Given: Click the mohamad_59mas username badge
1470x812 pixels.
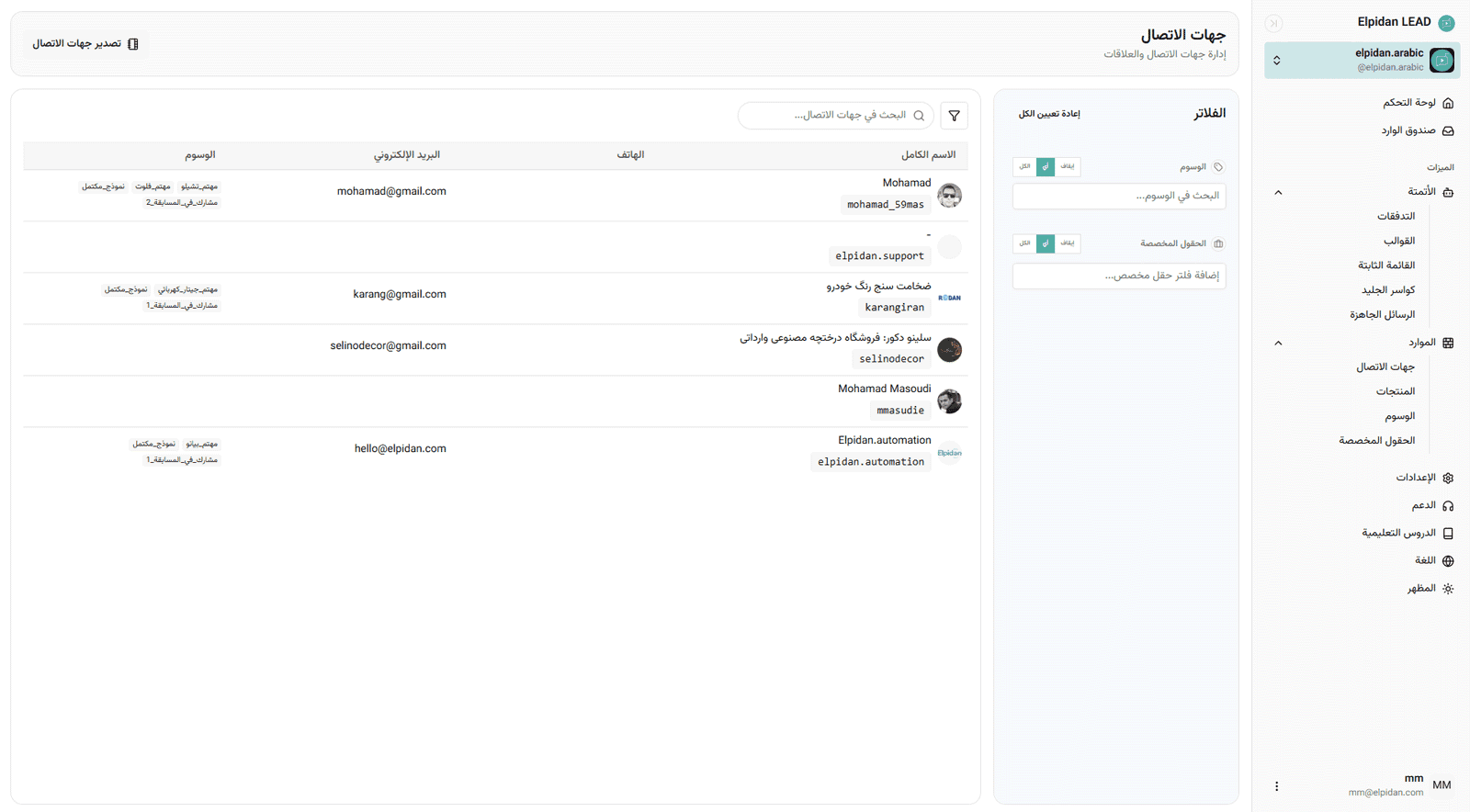Looking at the screenshot, I should point(886,205).
